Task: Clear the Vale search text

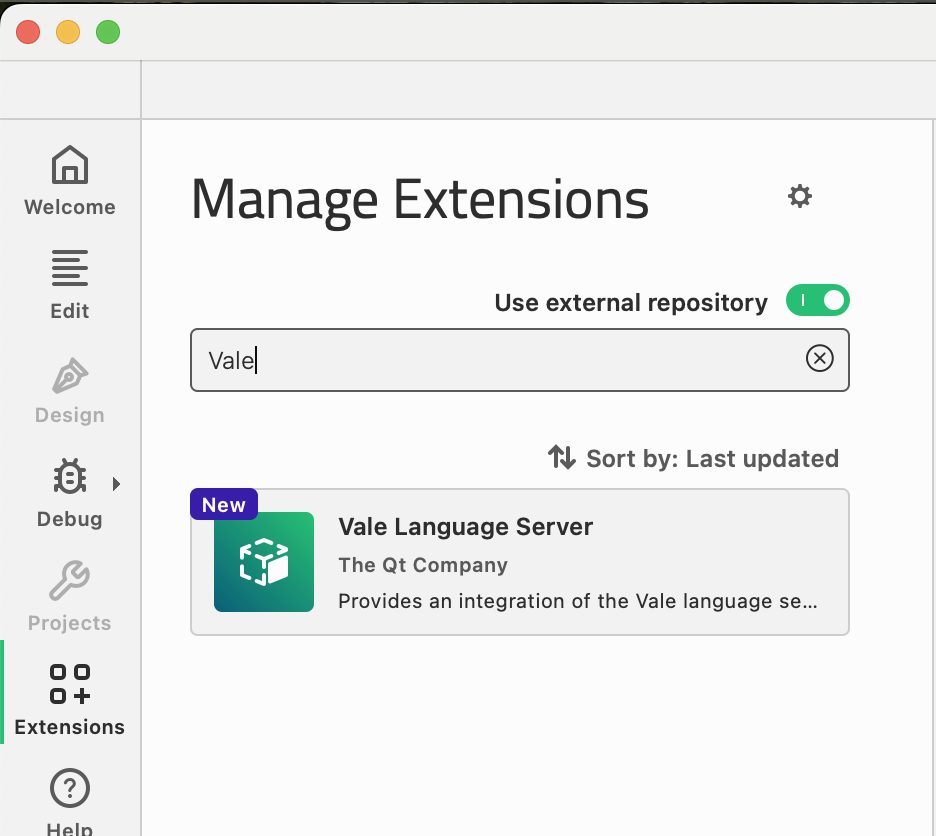Action: 819,358
